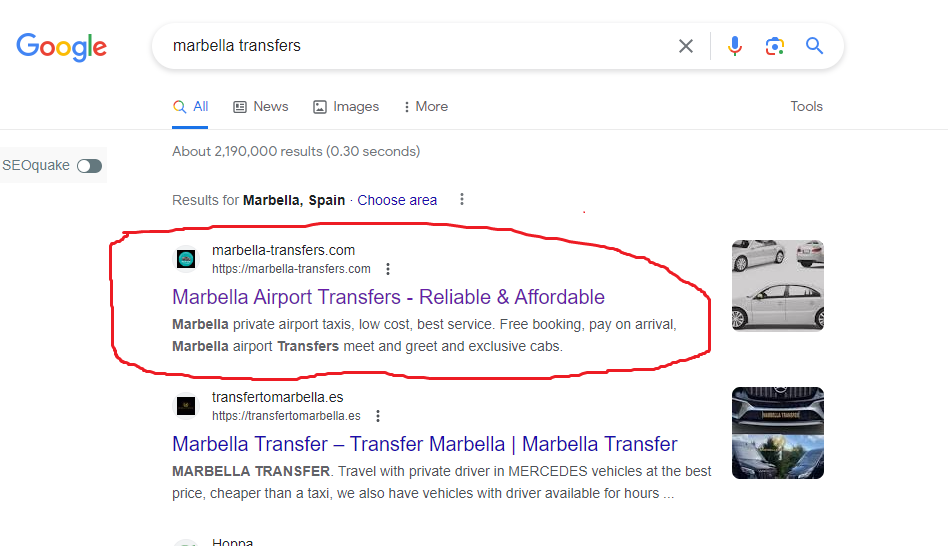Click the blue magnifier search icon
The height and width of the screenshot is (546, 948).
click(x=815, y=46)
